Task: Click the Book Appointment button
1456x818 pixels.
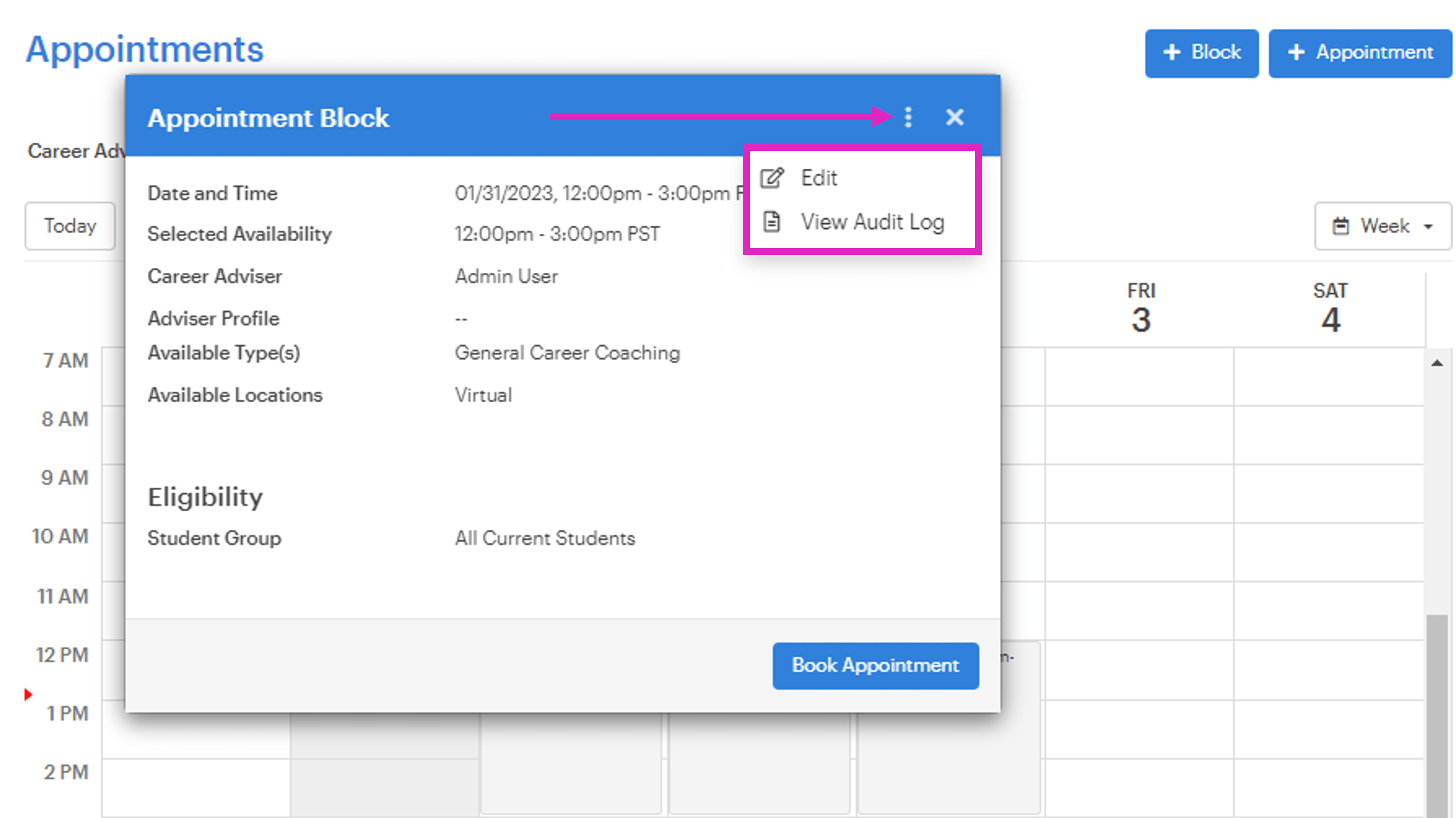Action: pyautogui.click(x=875, y=666)
